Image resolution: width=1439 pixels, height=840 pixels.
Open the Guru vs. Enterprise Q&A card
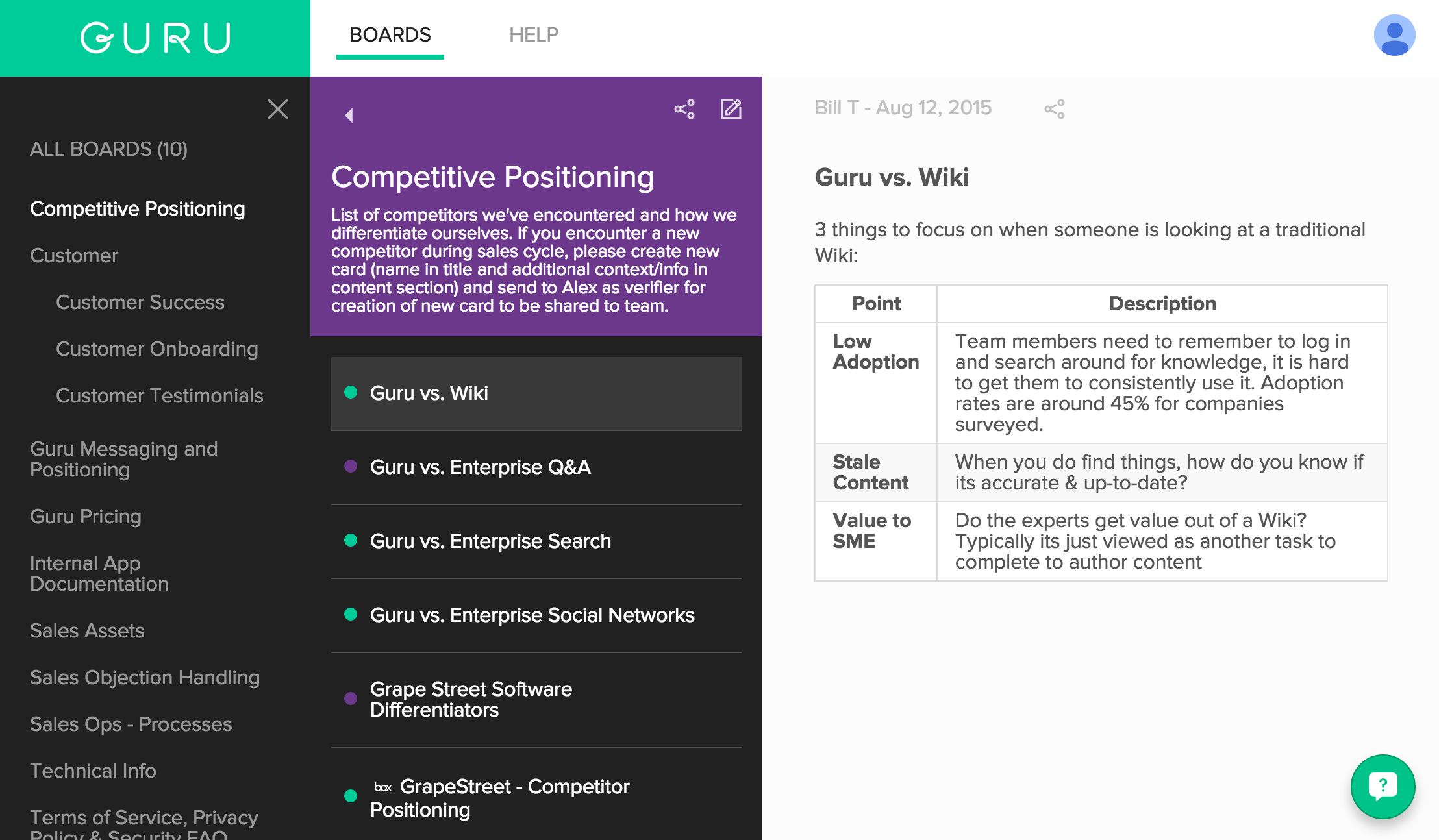click(x=480, y=467)
